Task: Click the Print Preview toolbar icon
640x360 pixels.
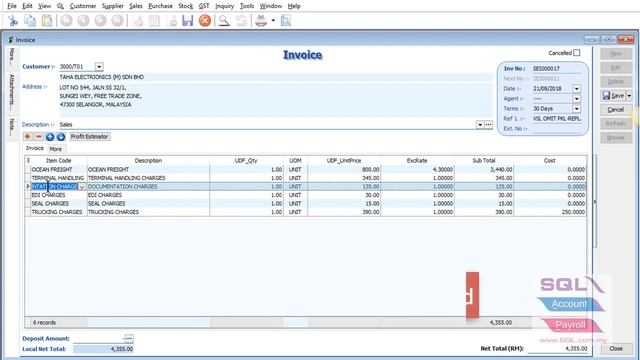Action: [x=286, y=20]
